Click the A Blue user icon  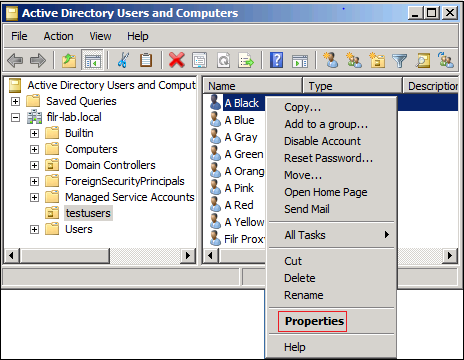tap(215, 119)
